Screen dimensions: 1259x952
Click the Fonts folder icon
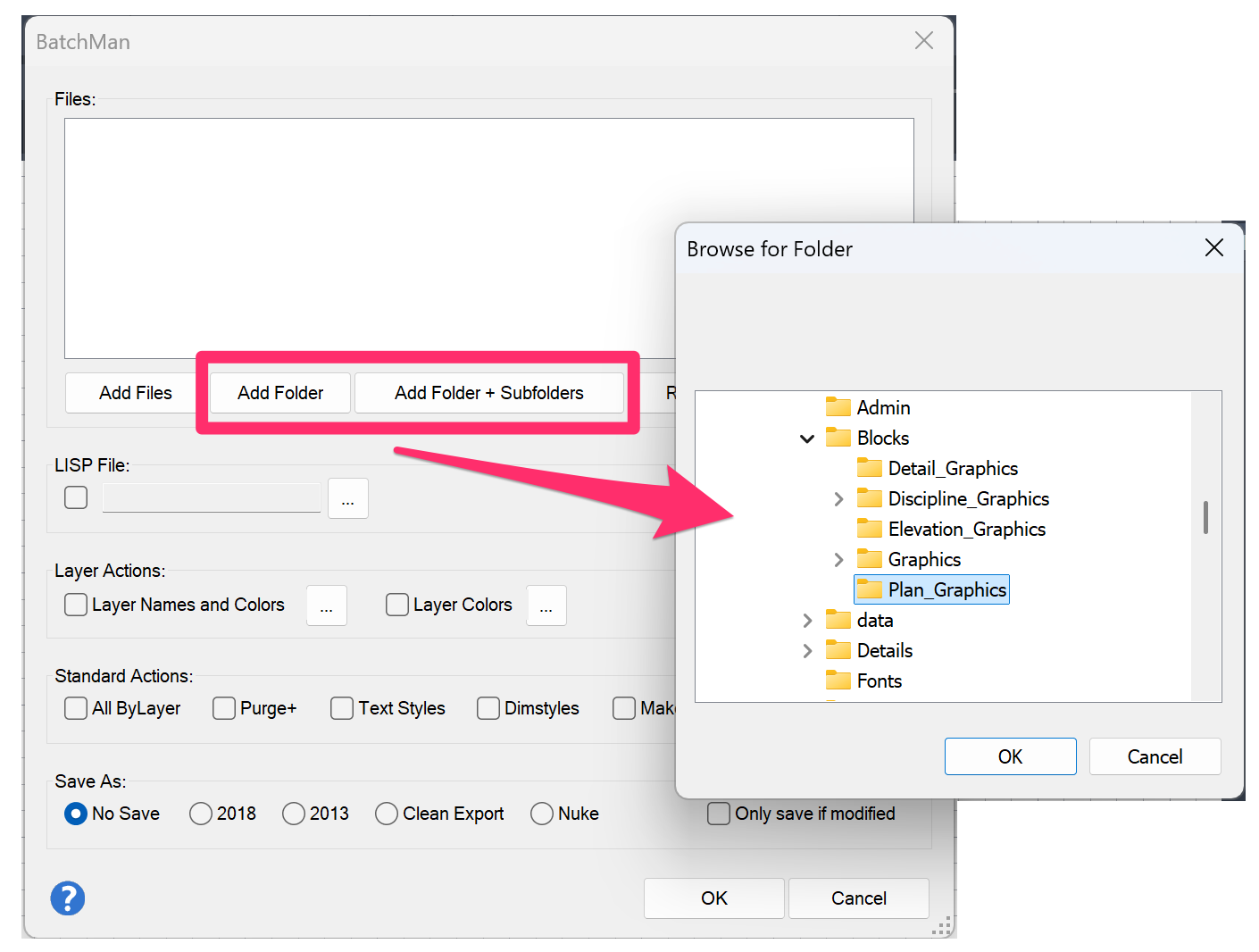[x=838, y=681]
